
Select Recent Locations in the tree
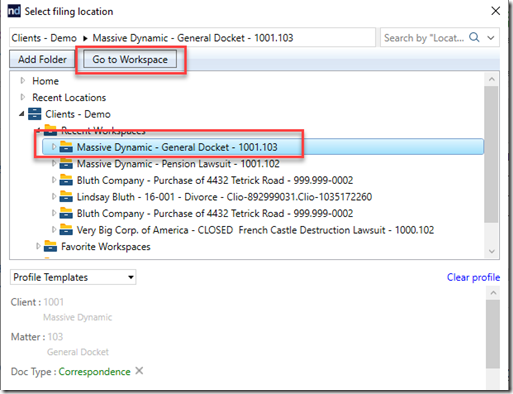pos(69,98)
